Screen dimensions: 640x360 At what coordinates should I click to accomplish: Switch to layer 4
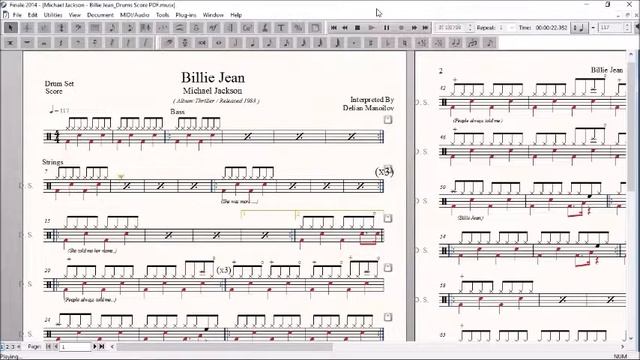tap(18, 347)
